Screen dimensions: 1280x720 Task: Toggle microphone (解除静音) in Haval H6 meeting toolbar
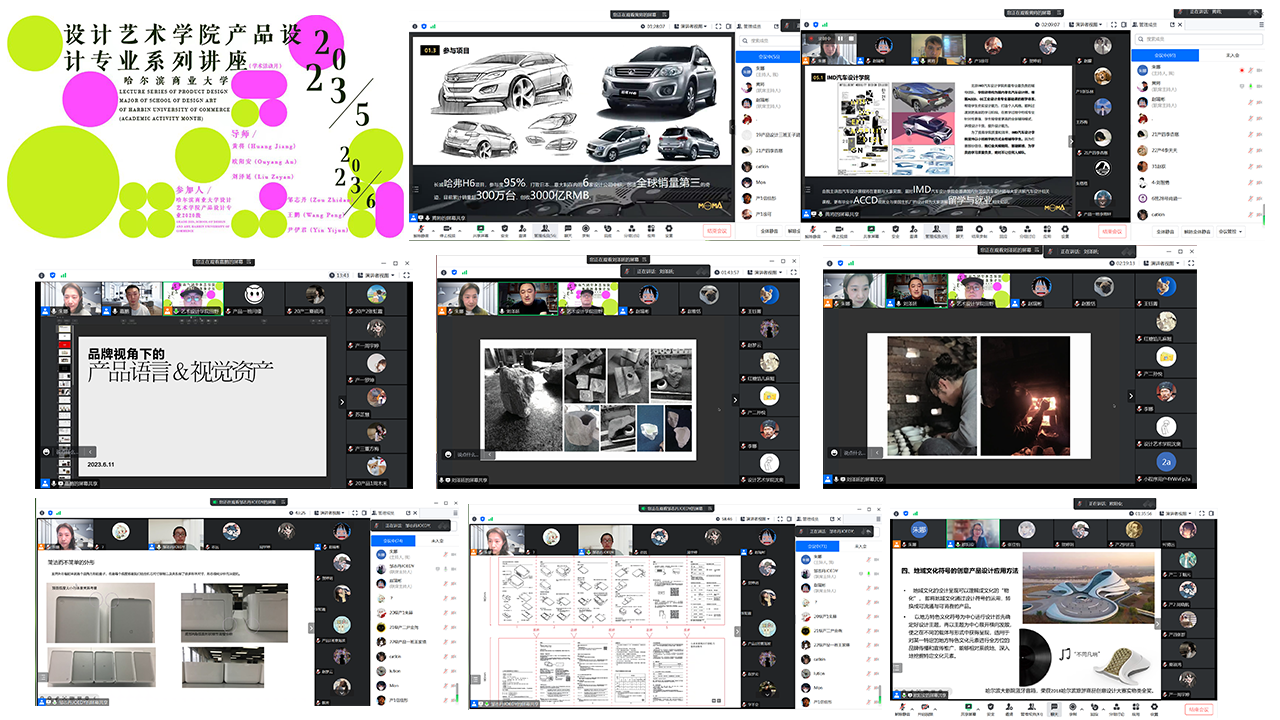tap(421, 229)
